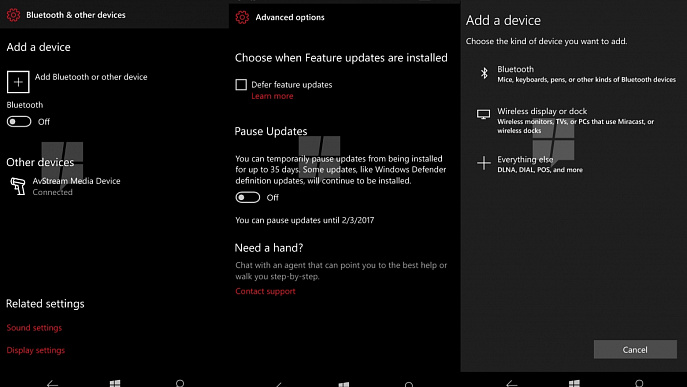Choose the Wireless display or dock monitor icon
This screenshot has height=387, width=687.
[x=483, y=114]
